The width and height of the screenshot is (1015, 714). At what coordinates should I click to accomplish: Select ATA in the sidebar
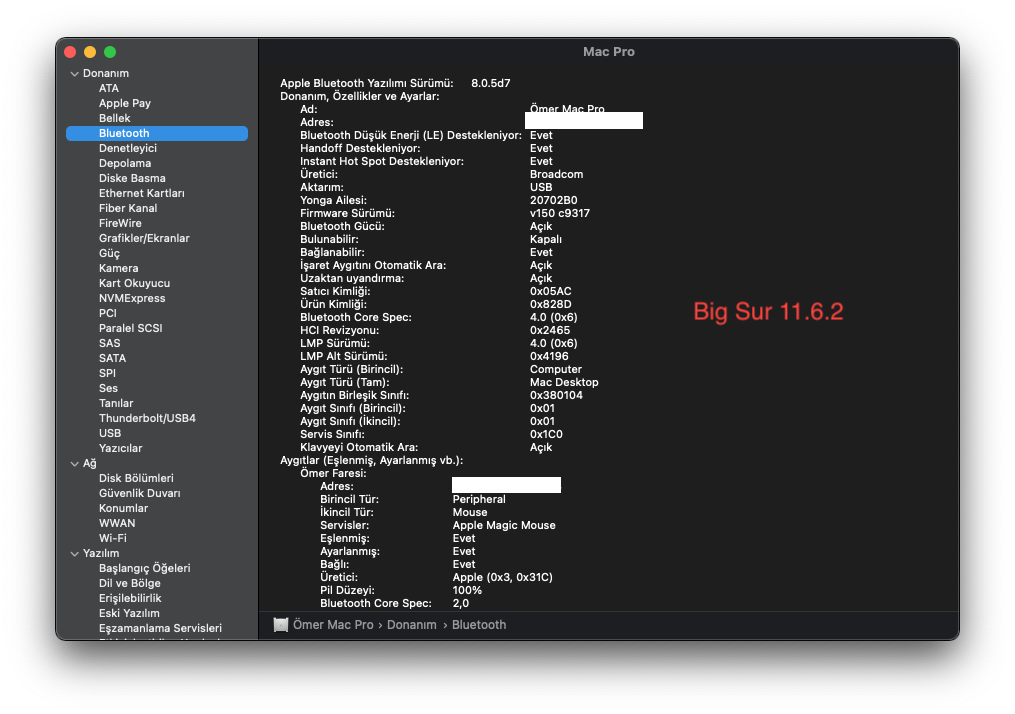[x=109, y=88]
